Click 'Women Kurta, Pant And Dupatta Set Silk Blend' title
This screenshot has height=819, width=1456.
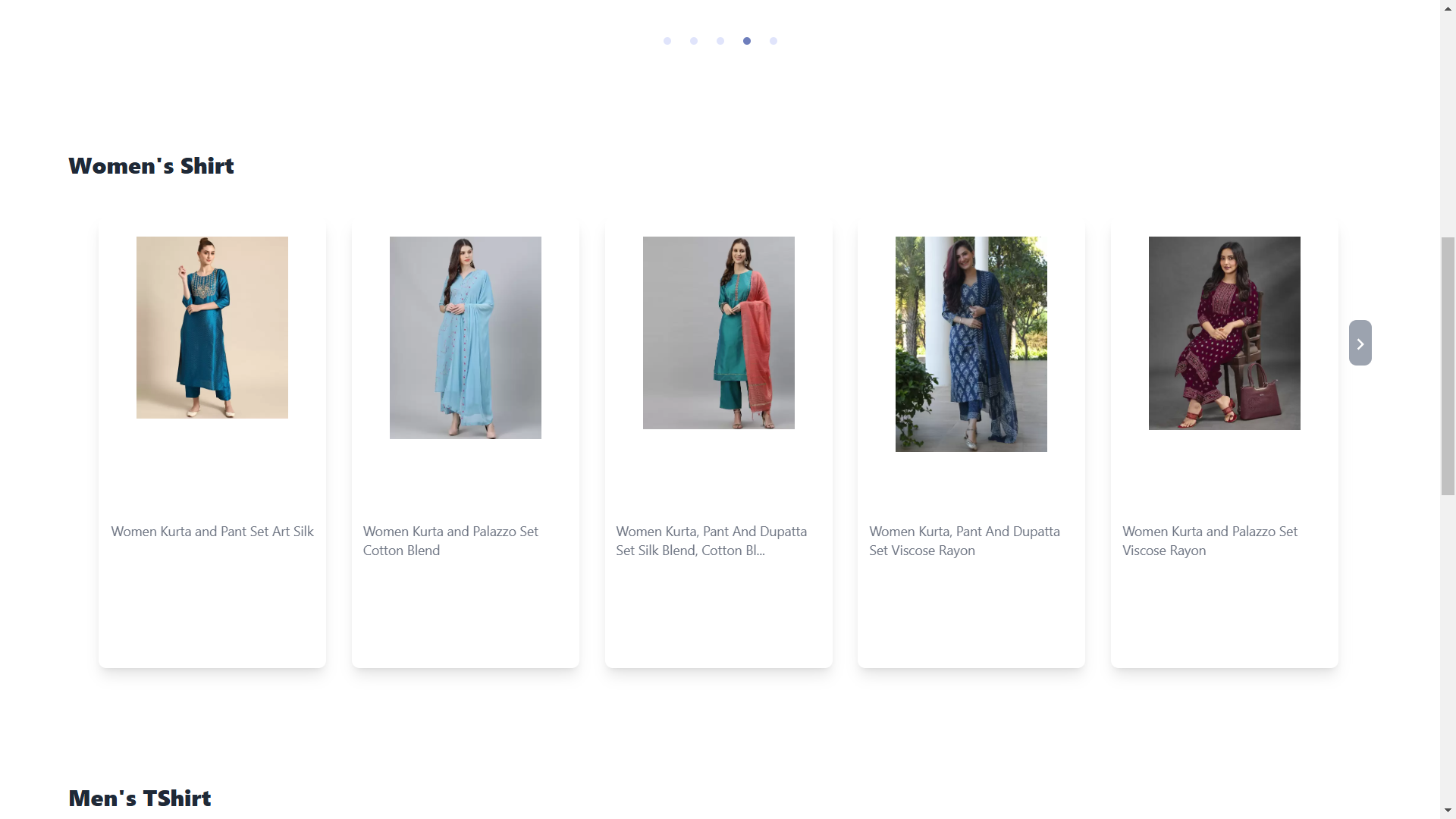(x=711, y=541)
